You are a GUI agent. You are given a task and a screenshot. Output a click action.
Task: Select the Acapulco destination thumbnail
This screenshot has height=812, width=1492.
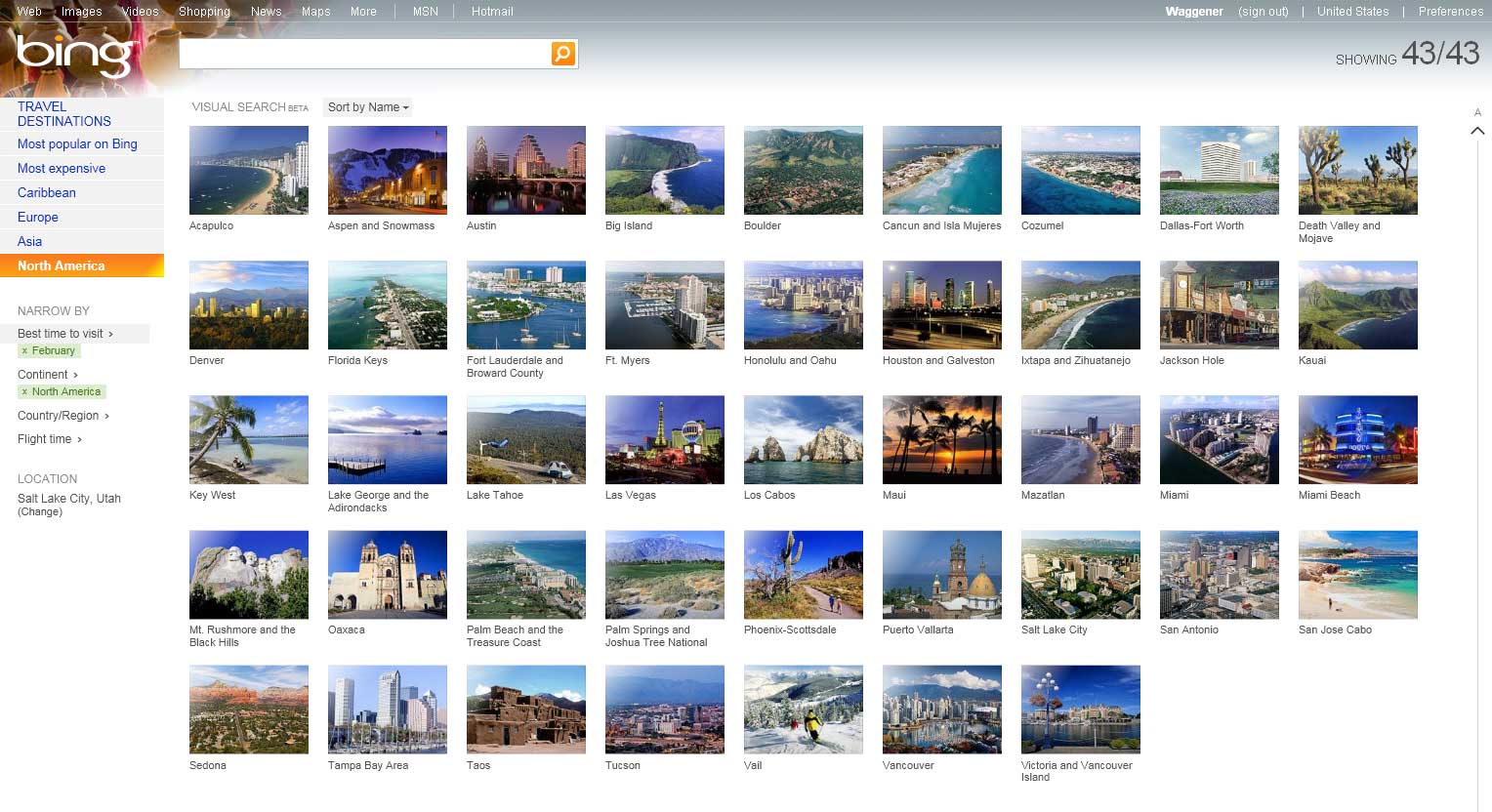point(248,170)
